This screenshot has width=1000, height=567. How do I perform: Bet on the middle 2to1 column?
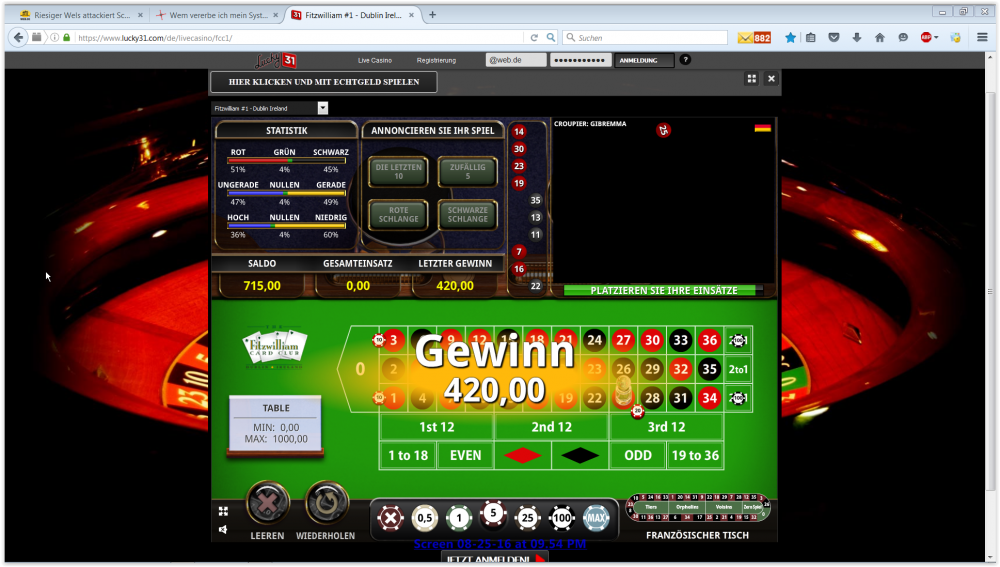(738, 369)
